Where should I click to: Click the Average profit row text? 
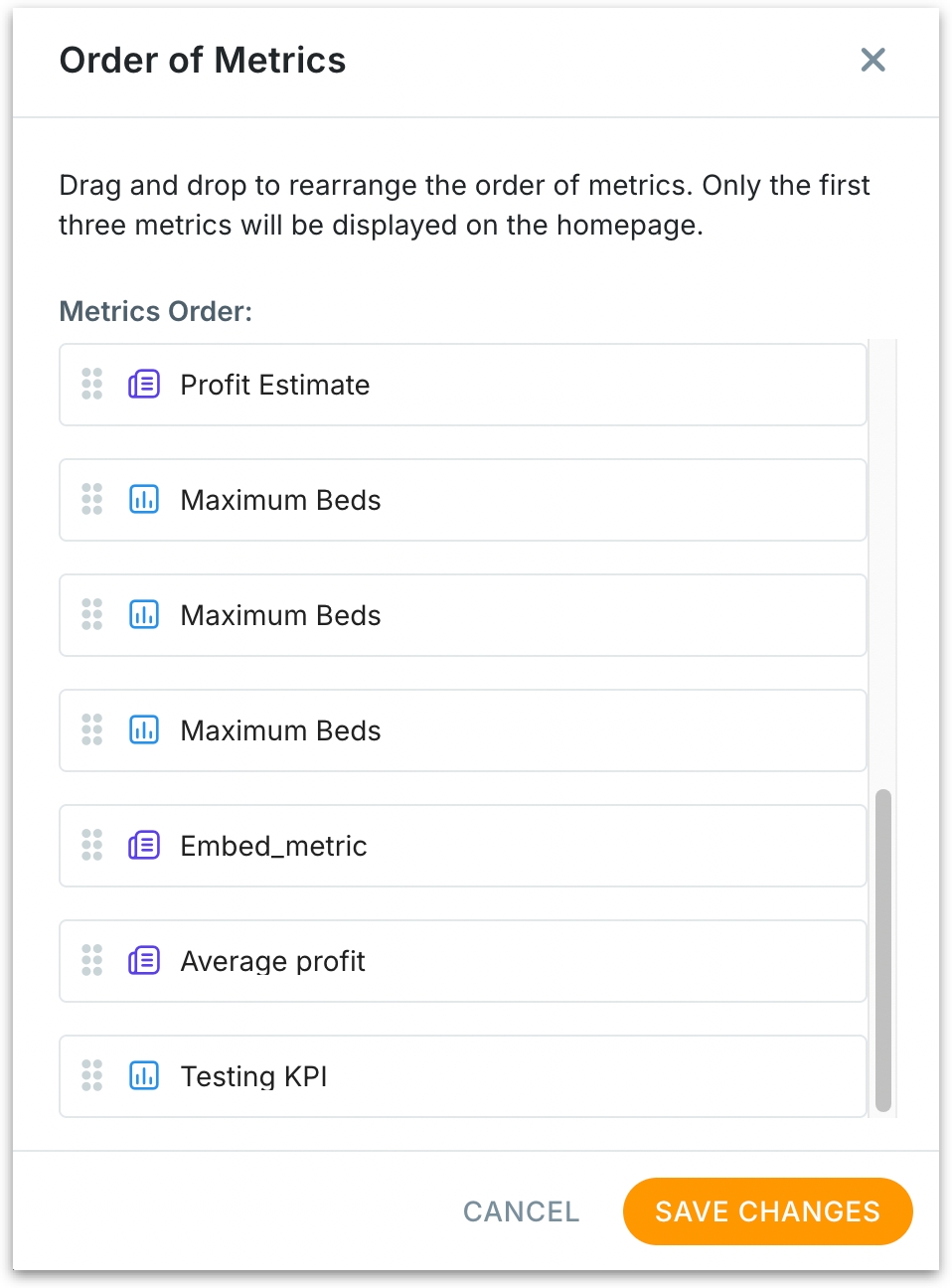click(x=272, y=961)
